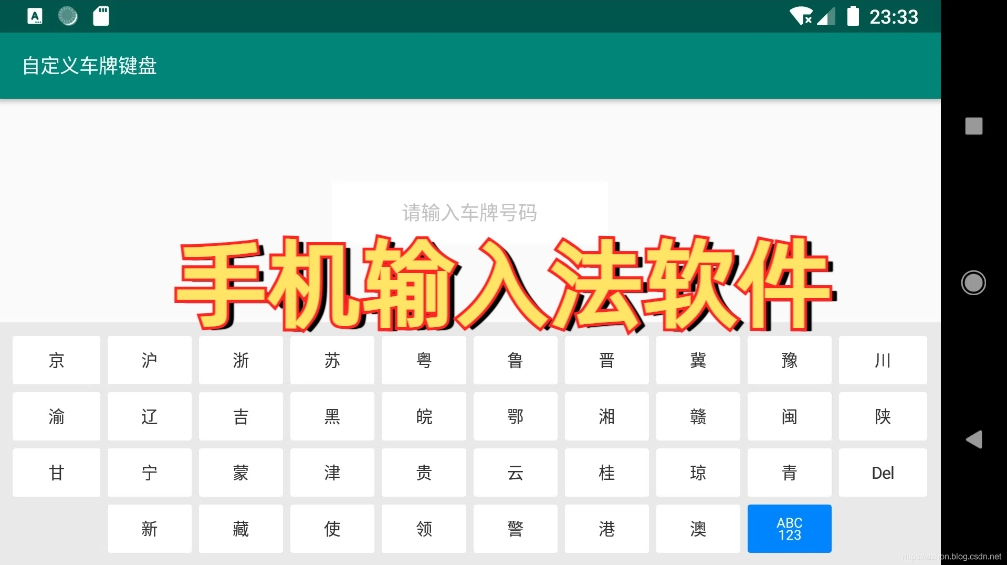Image resolution: width=1007 pixels, height=565 pixels.
Task: Tap the 粤 key on keyboard
Action: coord(424,360)
